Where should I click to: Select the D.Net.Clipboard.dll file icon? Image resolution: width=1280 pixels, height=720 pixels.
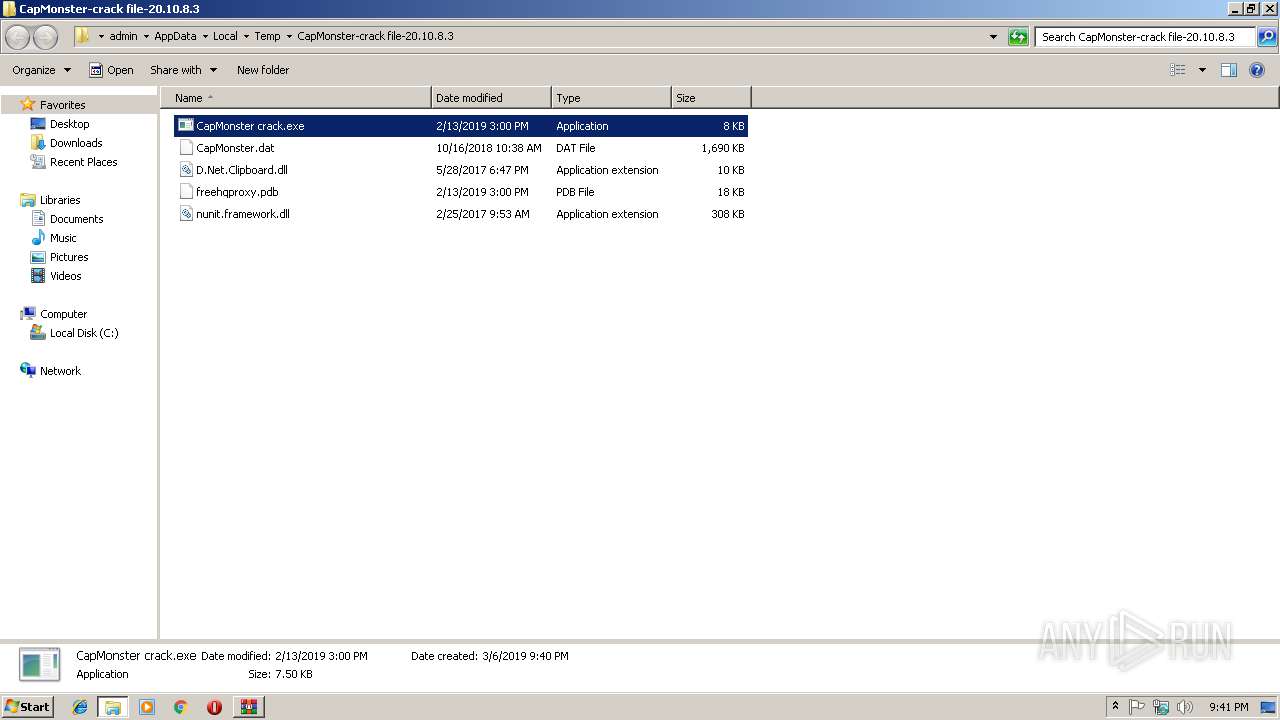point(186,170)
